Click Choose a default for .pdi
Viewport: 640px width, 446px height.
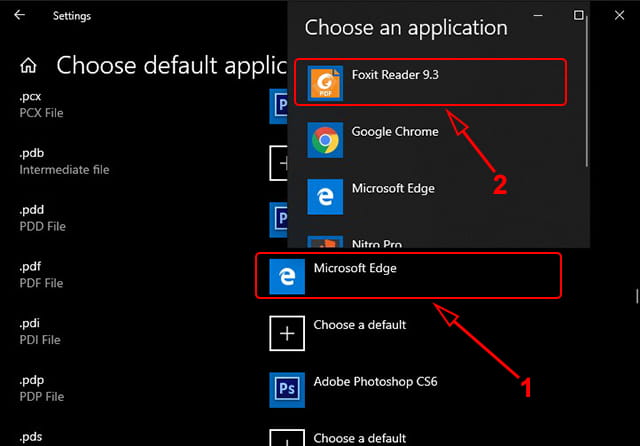(x=360, y=325)
